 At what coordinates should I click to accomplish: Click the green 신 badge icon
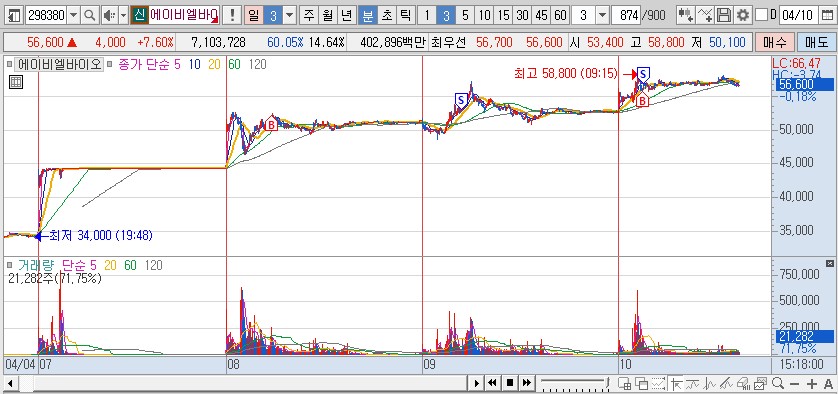click(x=139, y=15)
